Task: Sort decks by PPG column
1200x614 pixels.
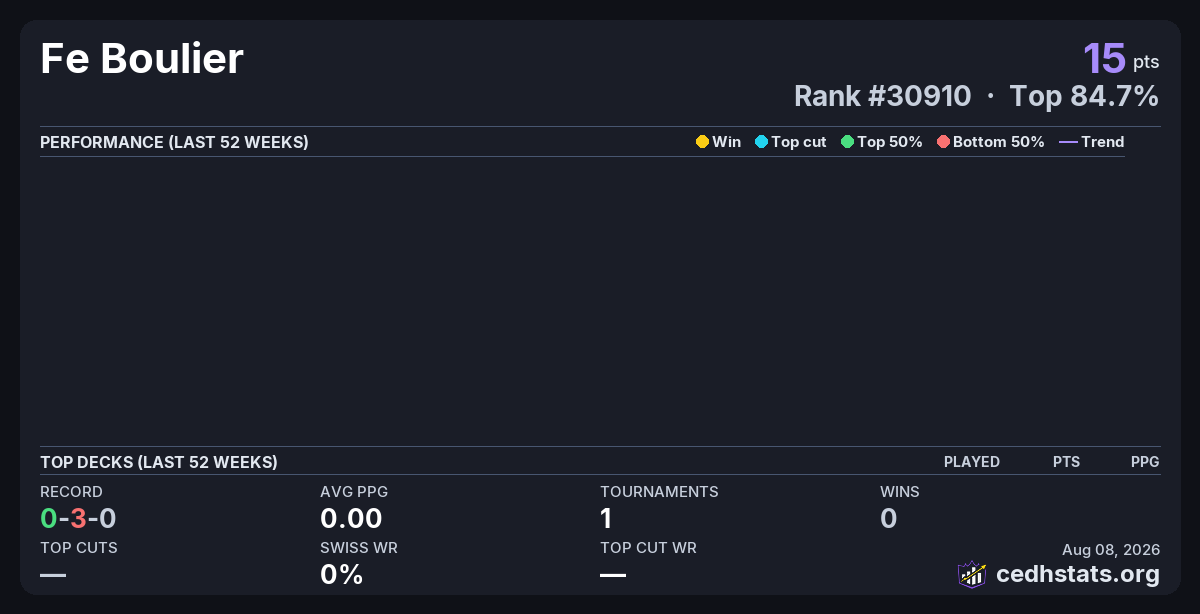Action: pos(1145,462)
